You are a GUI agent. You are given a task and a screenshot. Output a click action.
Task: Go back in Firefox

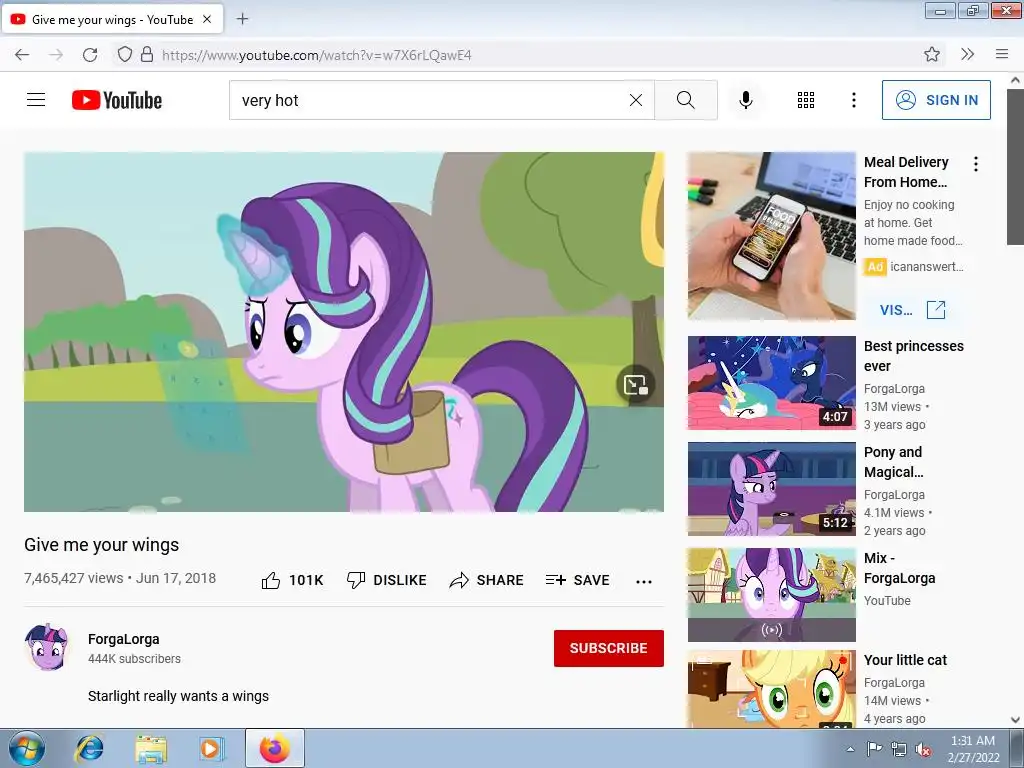[x=22, y=55]
